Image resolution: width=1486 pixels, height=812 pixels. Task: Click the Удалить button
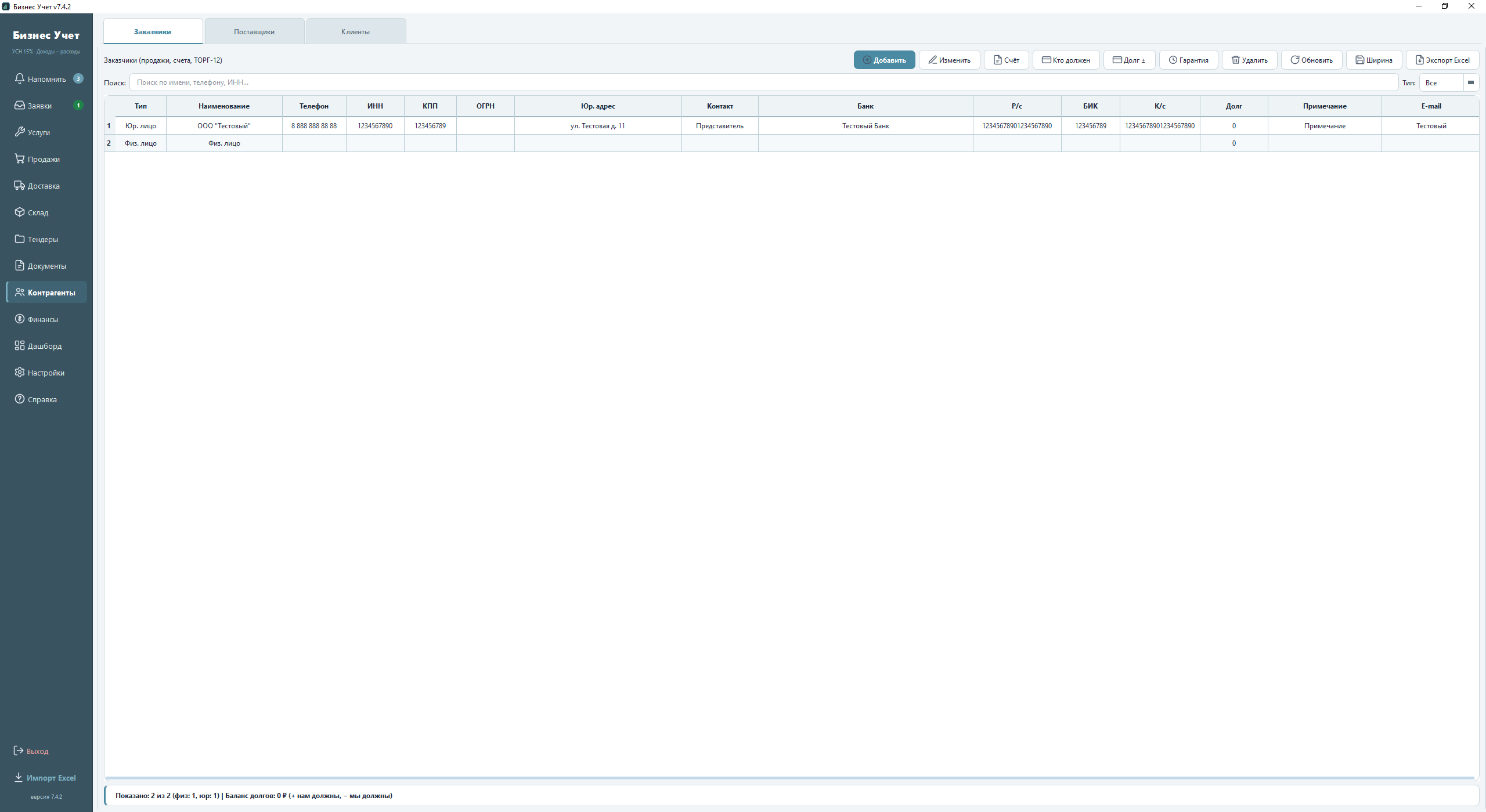1249,60
